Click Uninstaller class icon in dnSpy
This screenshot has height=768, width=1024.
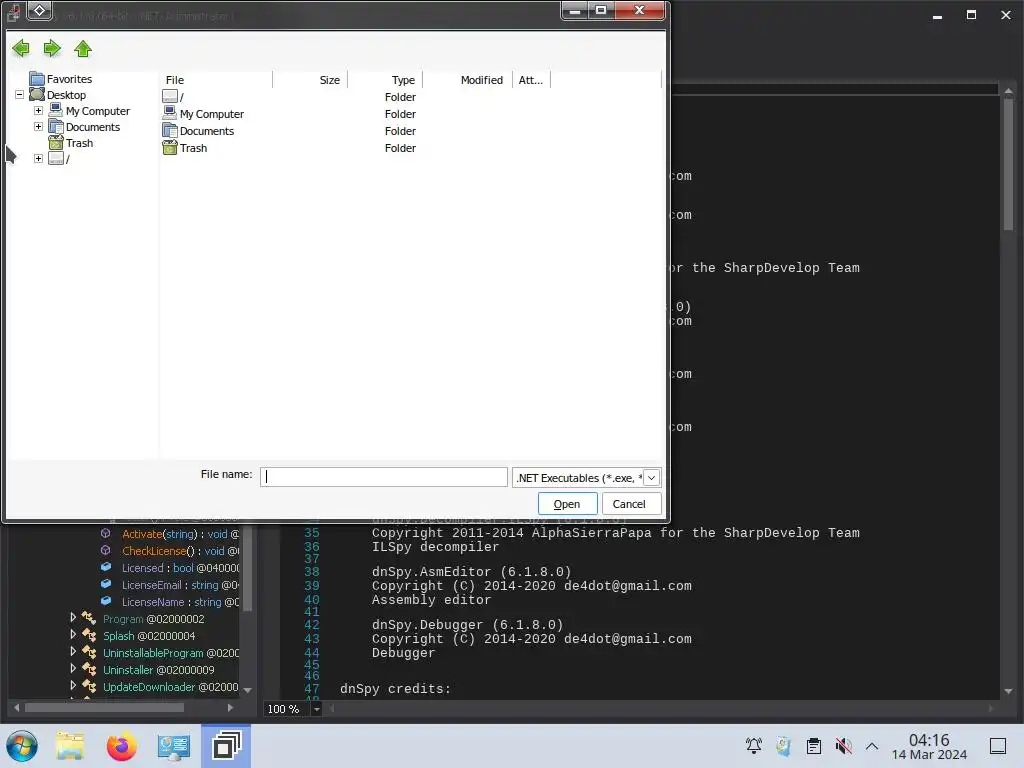[89, 669]
